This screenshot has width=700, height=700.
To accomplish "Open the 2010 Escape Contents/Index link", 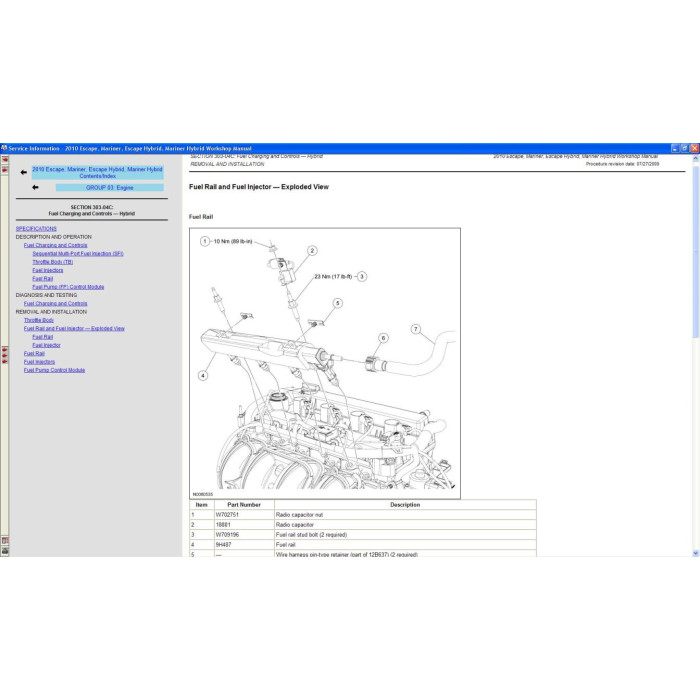I will click(x=97, y=173).
